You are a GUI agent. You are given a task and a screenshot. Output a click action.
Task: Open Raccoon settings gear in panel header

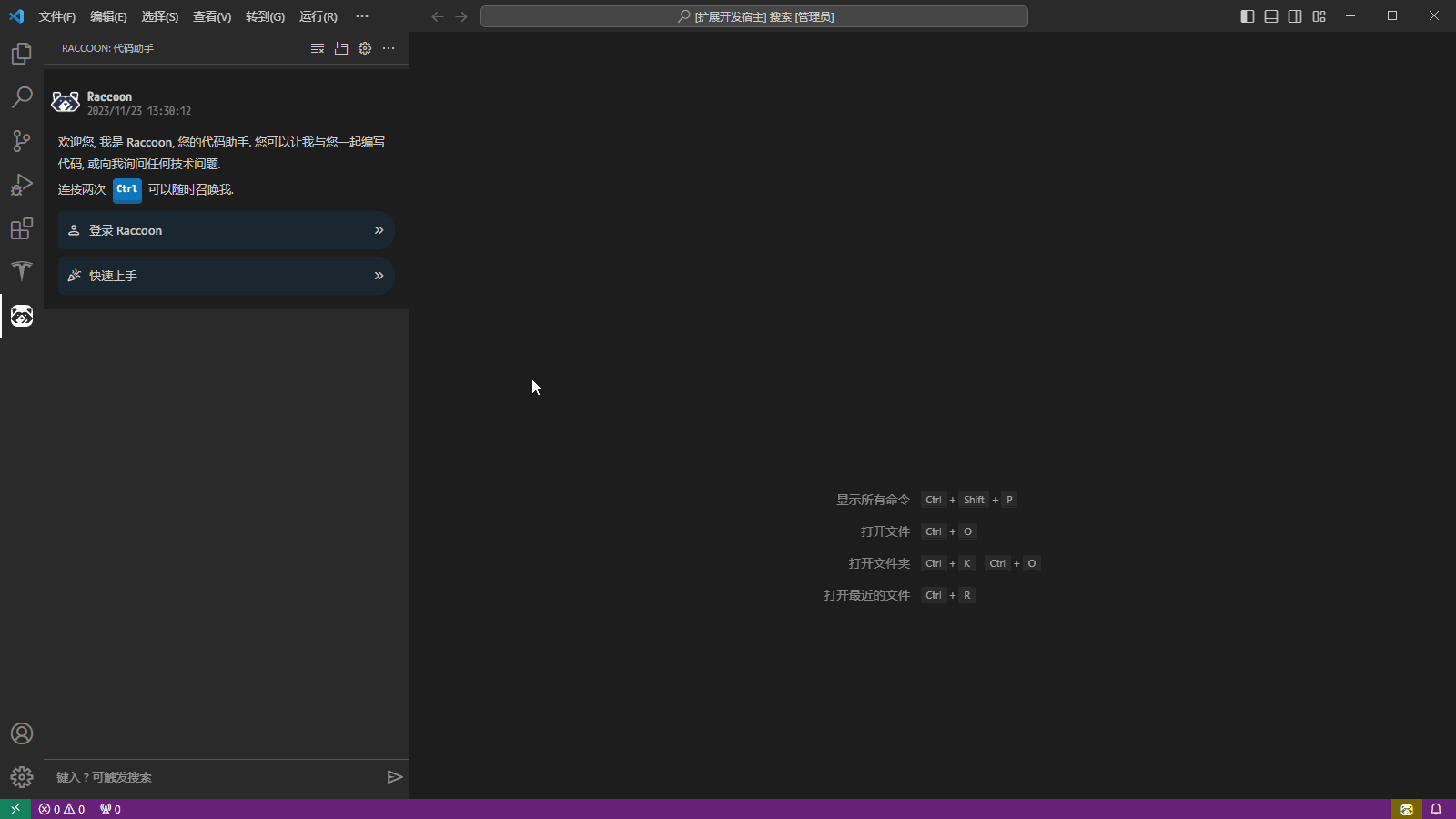click(365, 48)
